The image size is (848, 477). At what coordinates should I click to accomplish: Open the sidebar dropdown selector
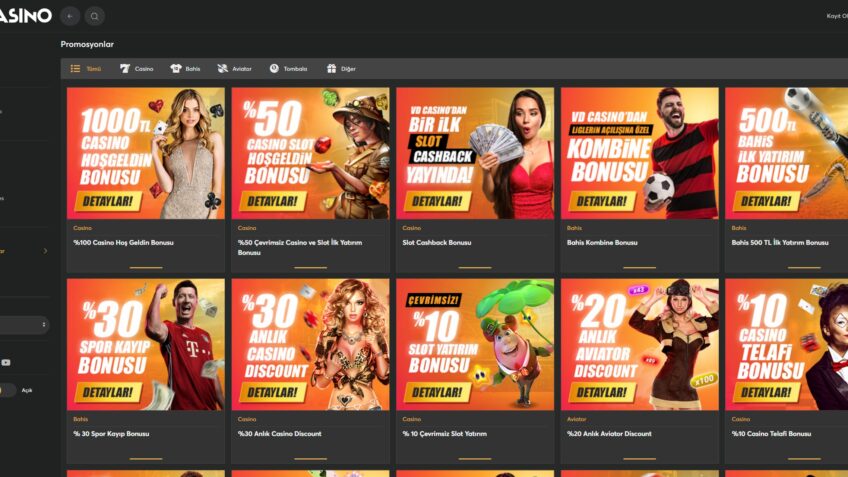click(24, 325)
